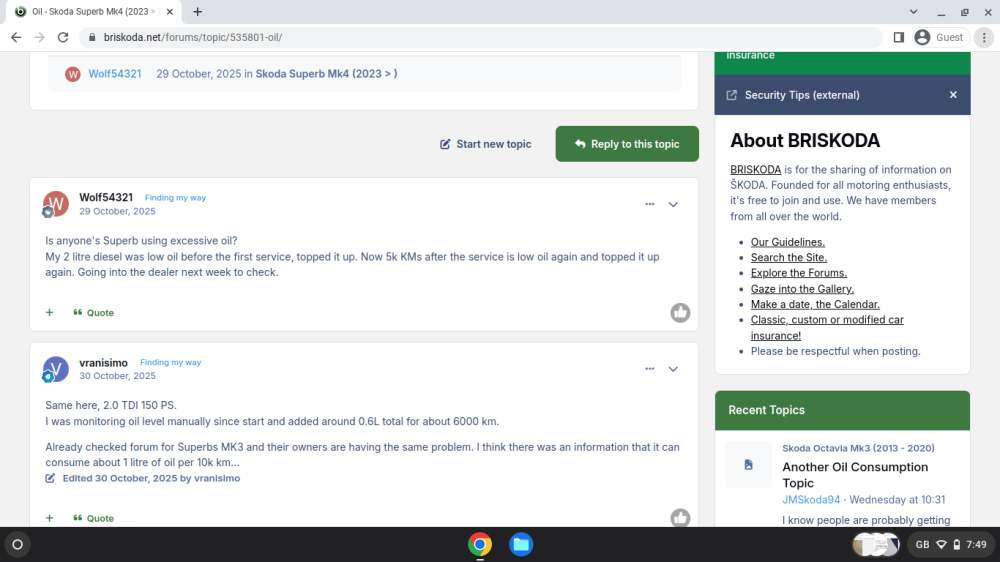The height and width of the screenshot is (562, 1000).
Task: Expand chevron on Wolf54321's post
Action: pyautogui.click(x=673, y=204)
